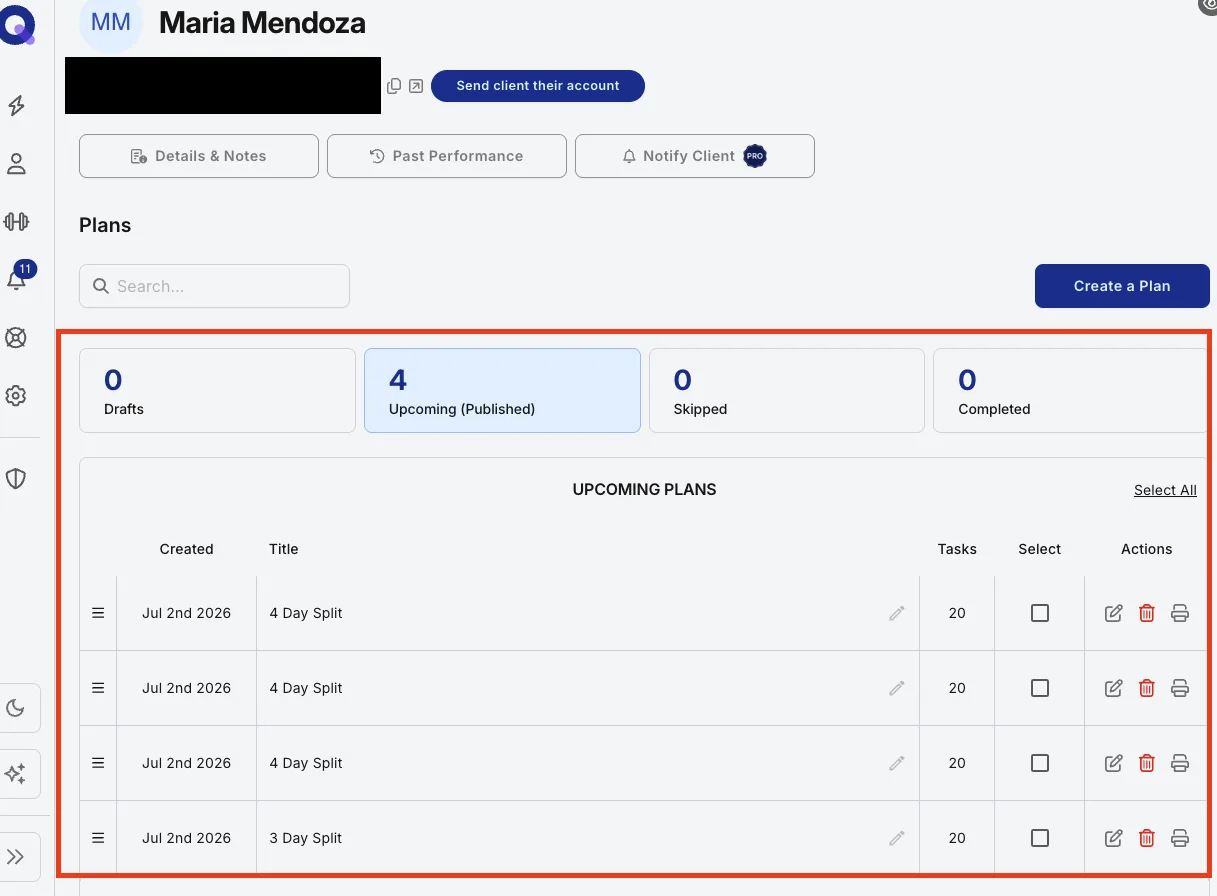Screen dimensions: 1217x896
Task: Click the 3 Day Split title text
Action: (306, 838)
